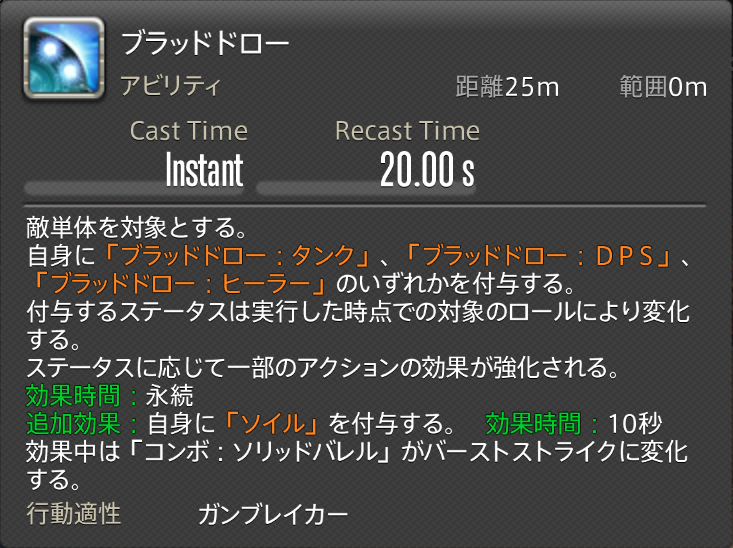The height and width of the screenshot is (548, 733).
Task: Click the 20.00 s recast value
Action: point(427,170)
